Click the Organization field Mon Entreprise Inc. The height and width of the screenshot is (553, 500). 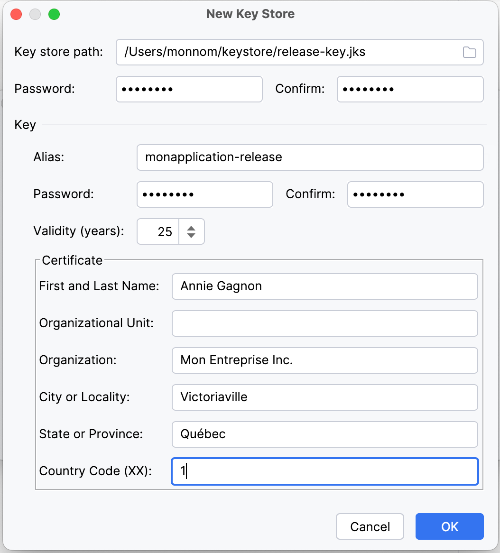325,360
